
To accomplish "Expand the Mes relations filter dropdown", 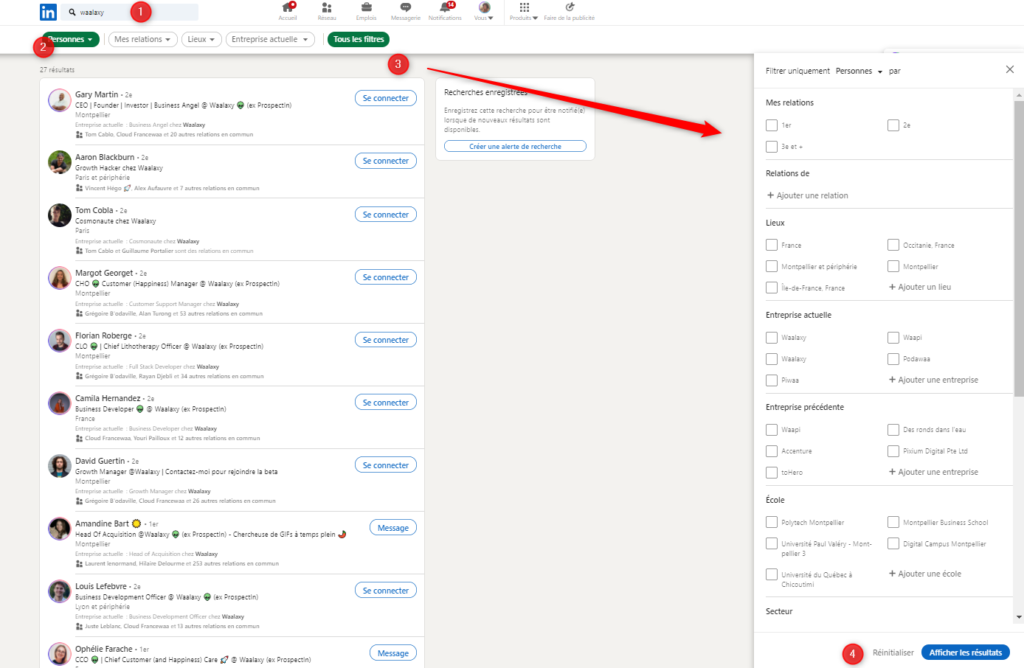I will (x=142, y=39).
